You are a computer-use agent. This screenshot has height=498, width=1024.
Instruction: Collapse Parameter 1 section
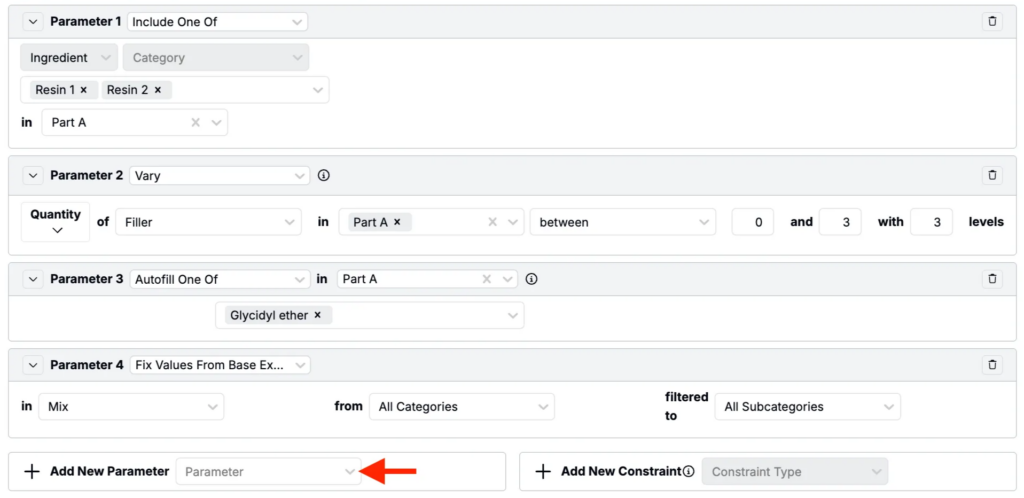click(33, 21)
